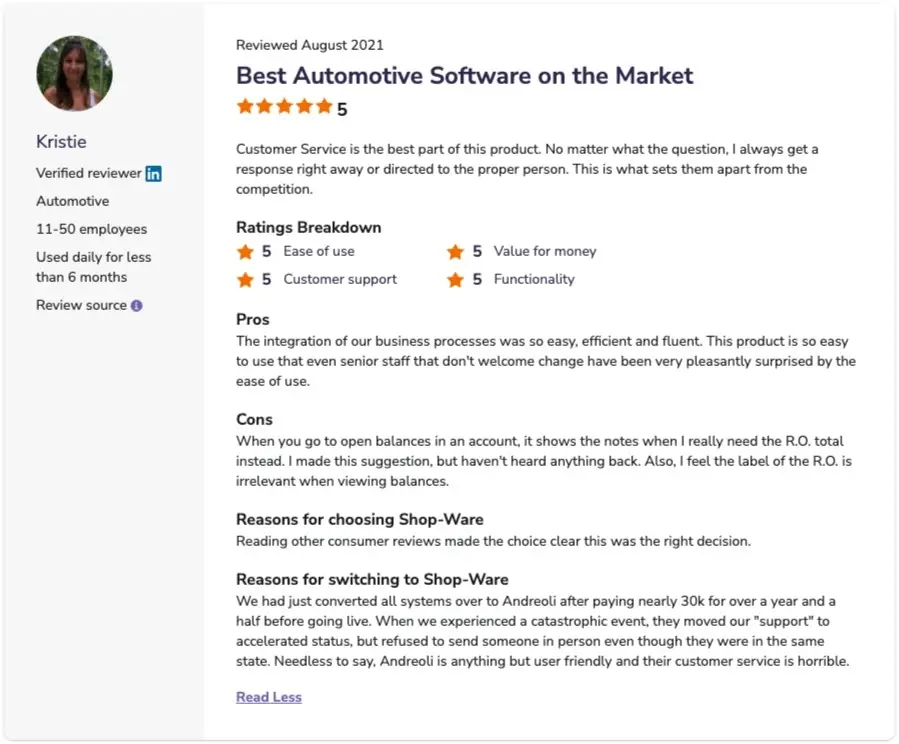Open Kristie's profile photo
Image resolution: width=899 pixels, height=744 pixels.
tap(74, 73)
